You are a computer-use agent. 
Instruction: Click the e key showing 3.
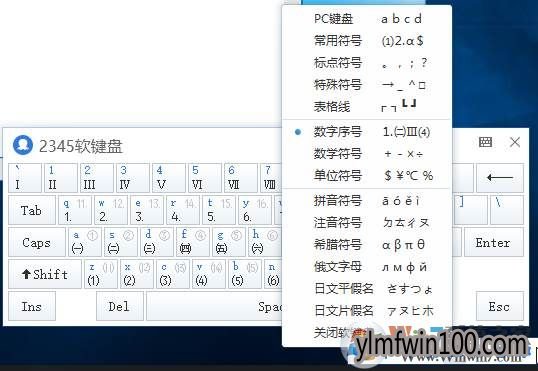point(147,210)
